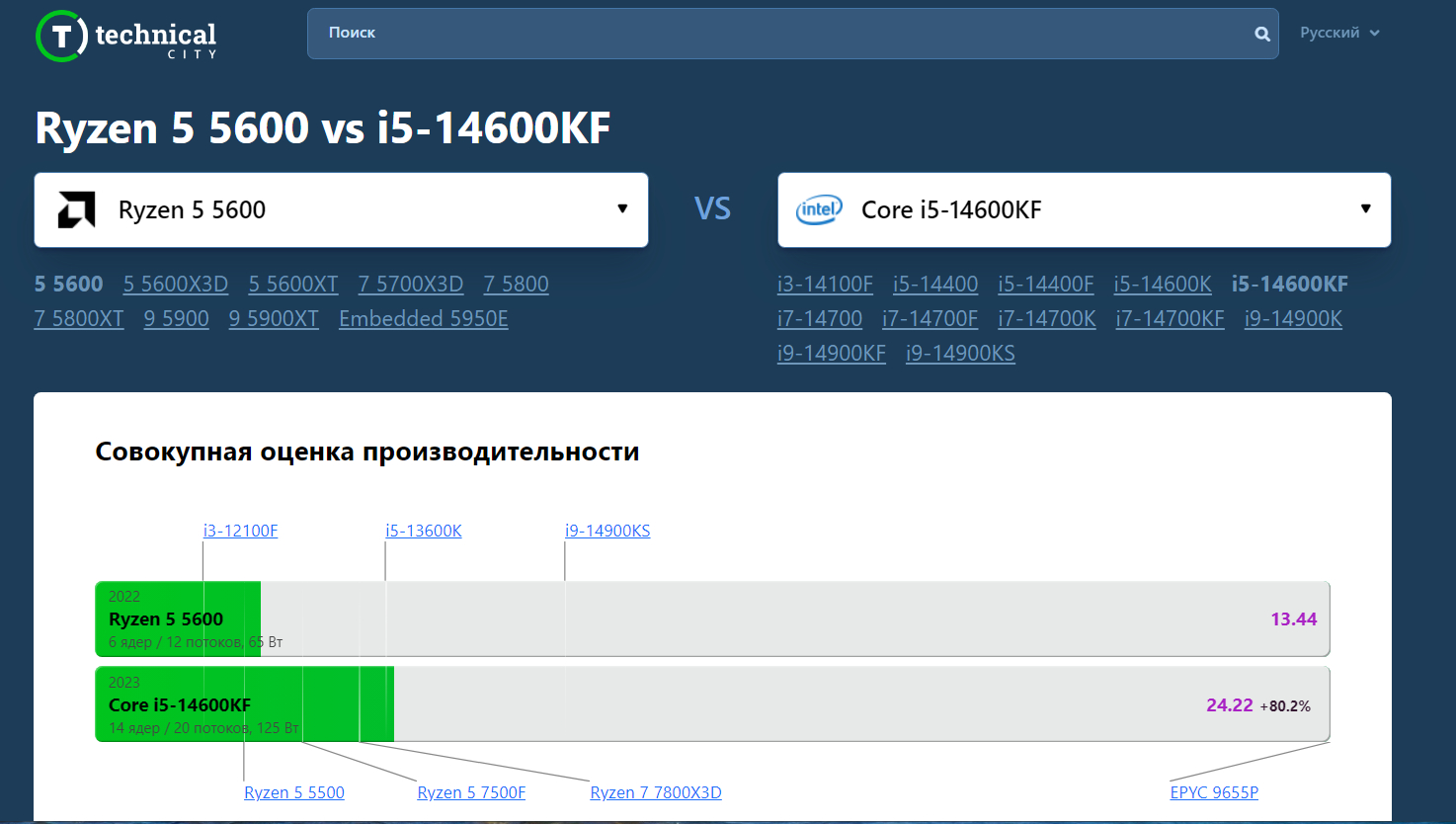Select the 5 5600X3D processor link
1456x824 pixels.
[x=176, y=285]
